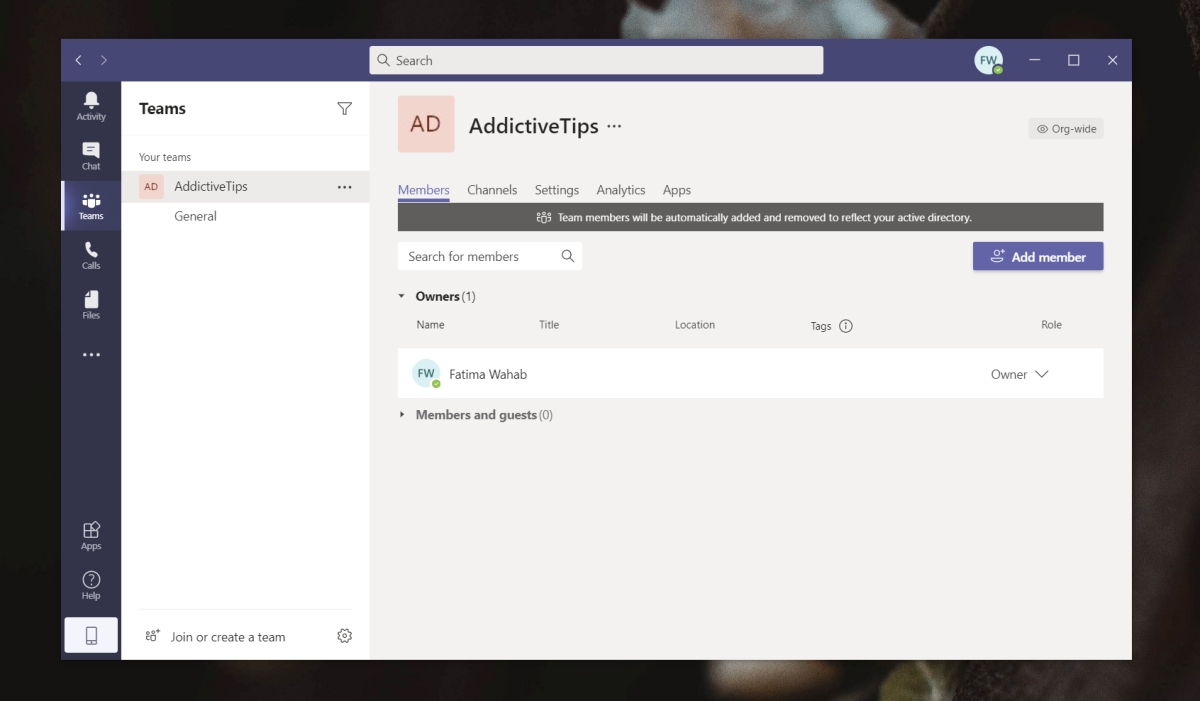Click the Org-wide eye badge
Viewport: 1200px width, 701px height.
tap(1066, 129)
